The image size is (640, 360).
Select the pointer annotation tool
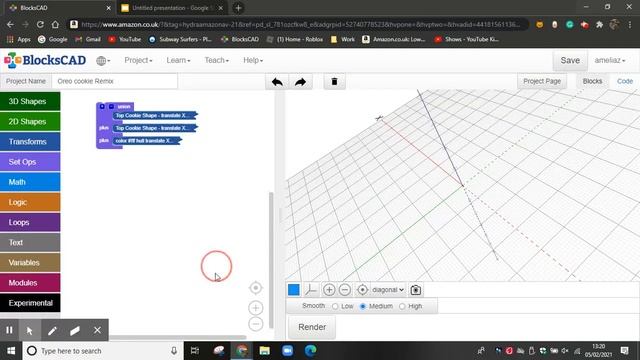pyautogui.click(x=29, y=330)
